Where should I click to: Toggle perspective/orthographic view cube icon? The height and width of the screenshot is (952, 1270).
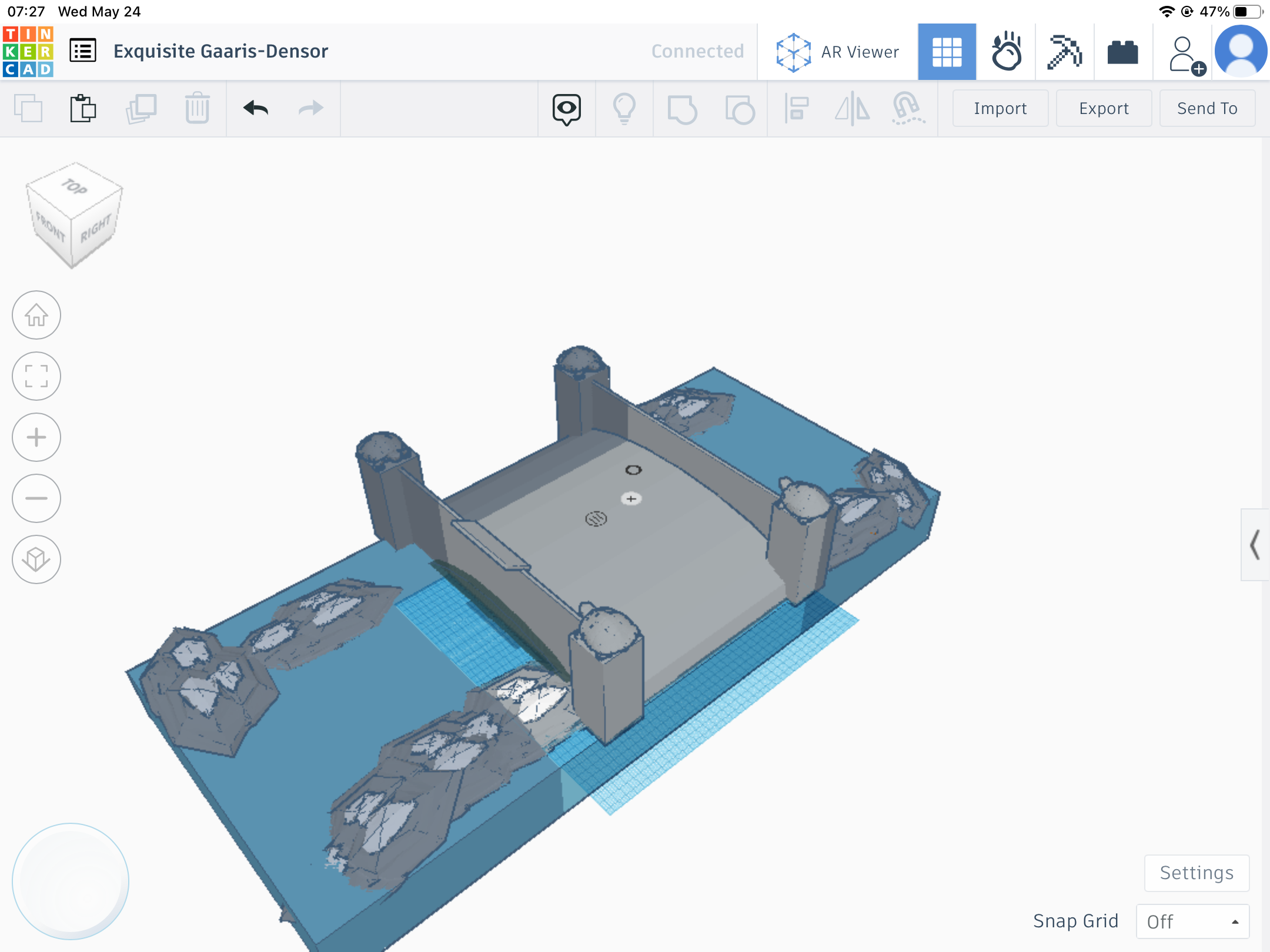point(36,559)
